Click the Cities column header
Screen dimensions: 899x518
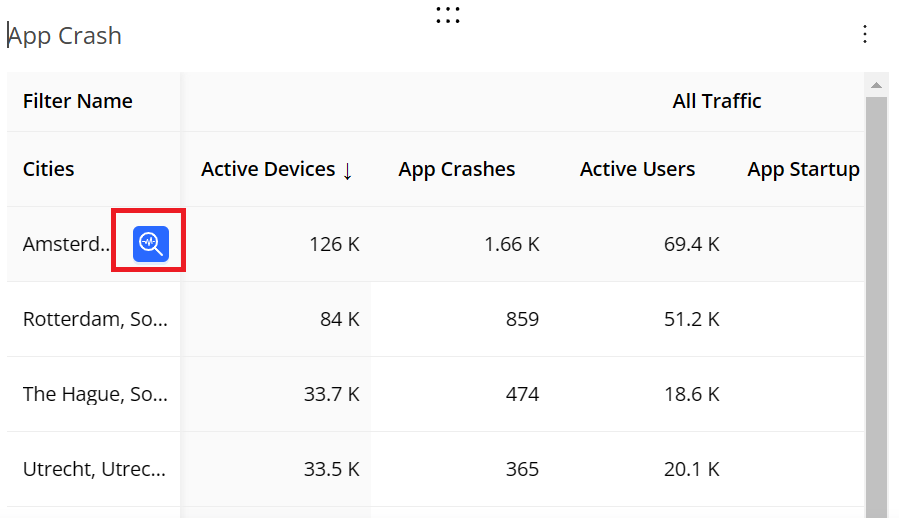click(x=49, y=169)
